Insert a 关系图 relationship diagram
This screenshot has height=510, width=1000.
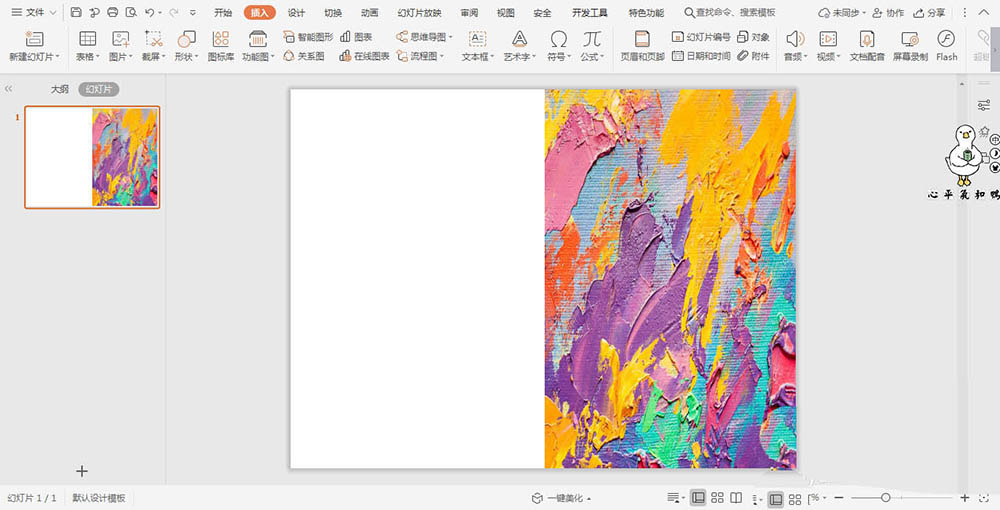coord(304,56)
